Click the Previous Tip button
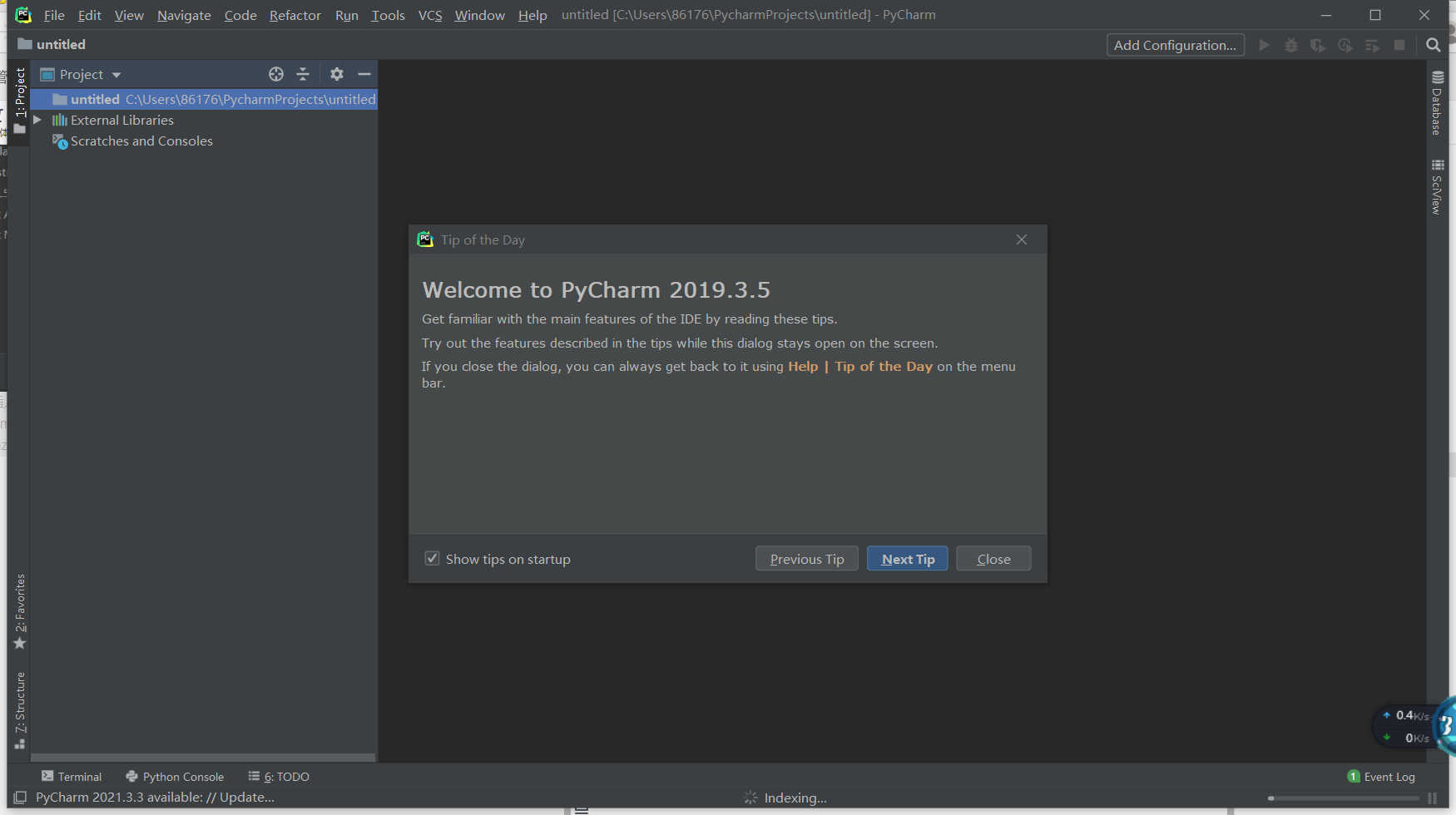1456x815 pixels. click(806, 559)
